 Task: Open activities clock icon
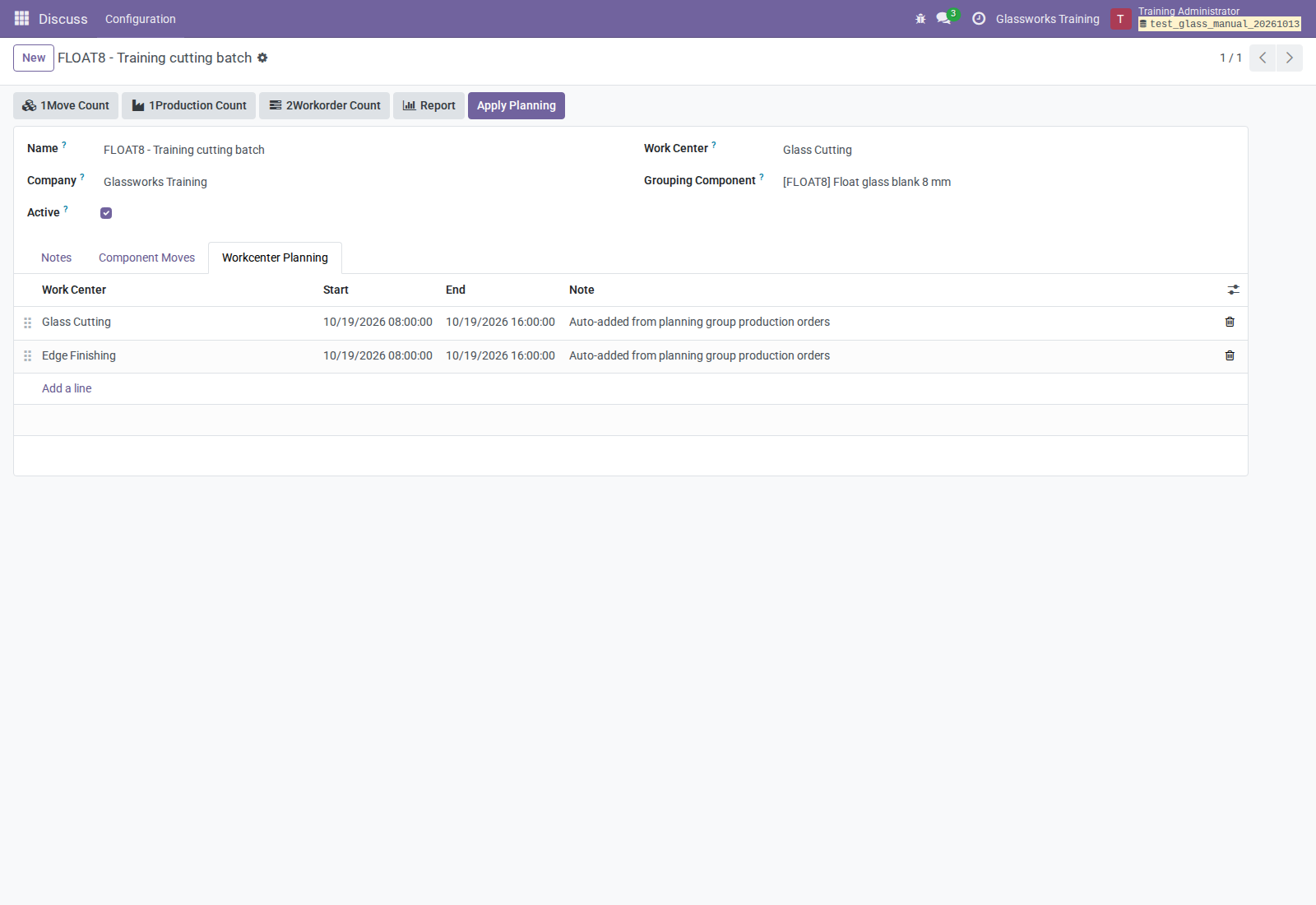tap(979, 19)
